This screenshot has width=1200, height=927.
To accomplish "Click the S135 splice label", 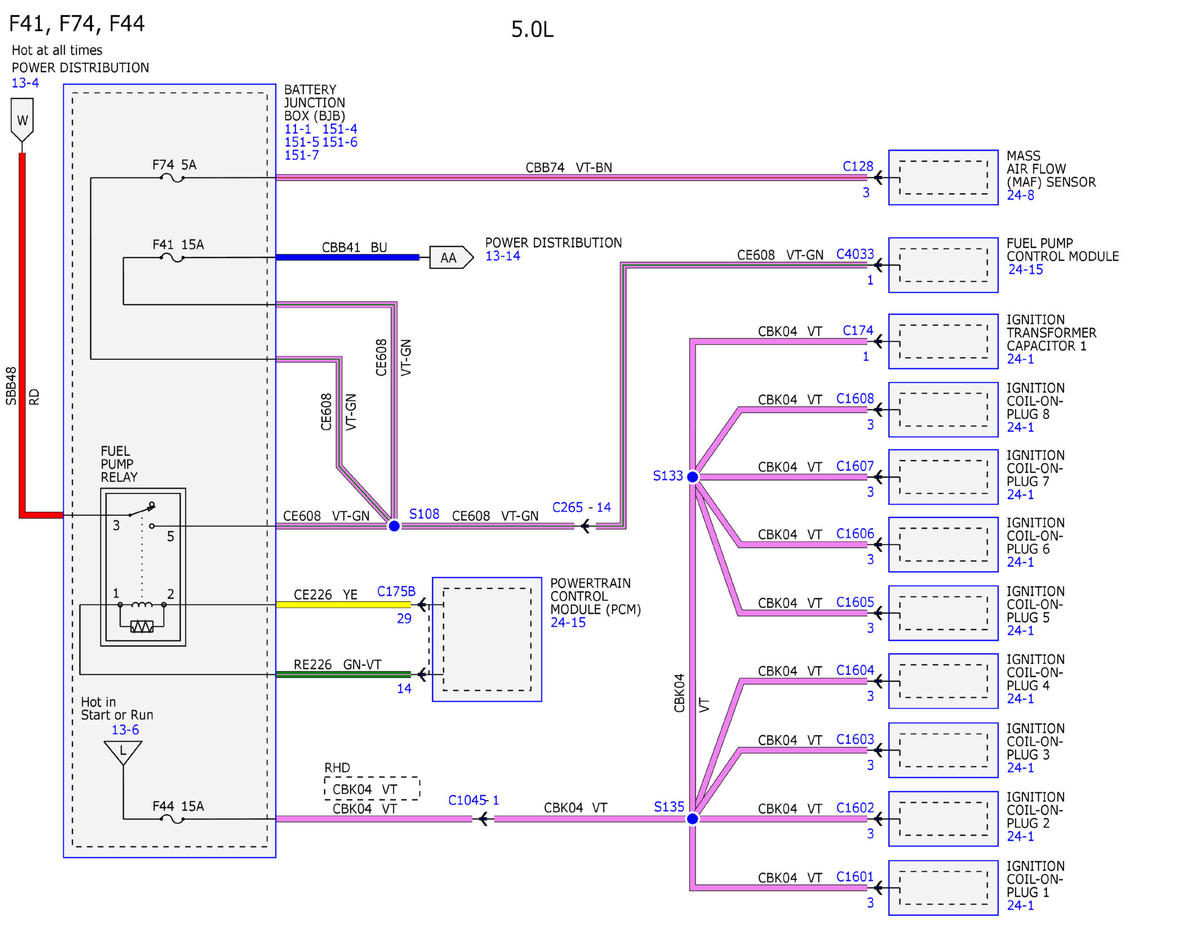I will click(x=670, y=806).
